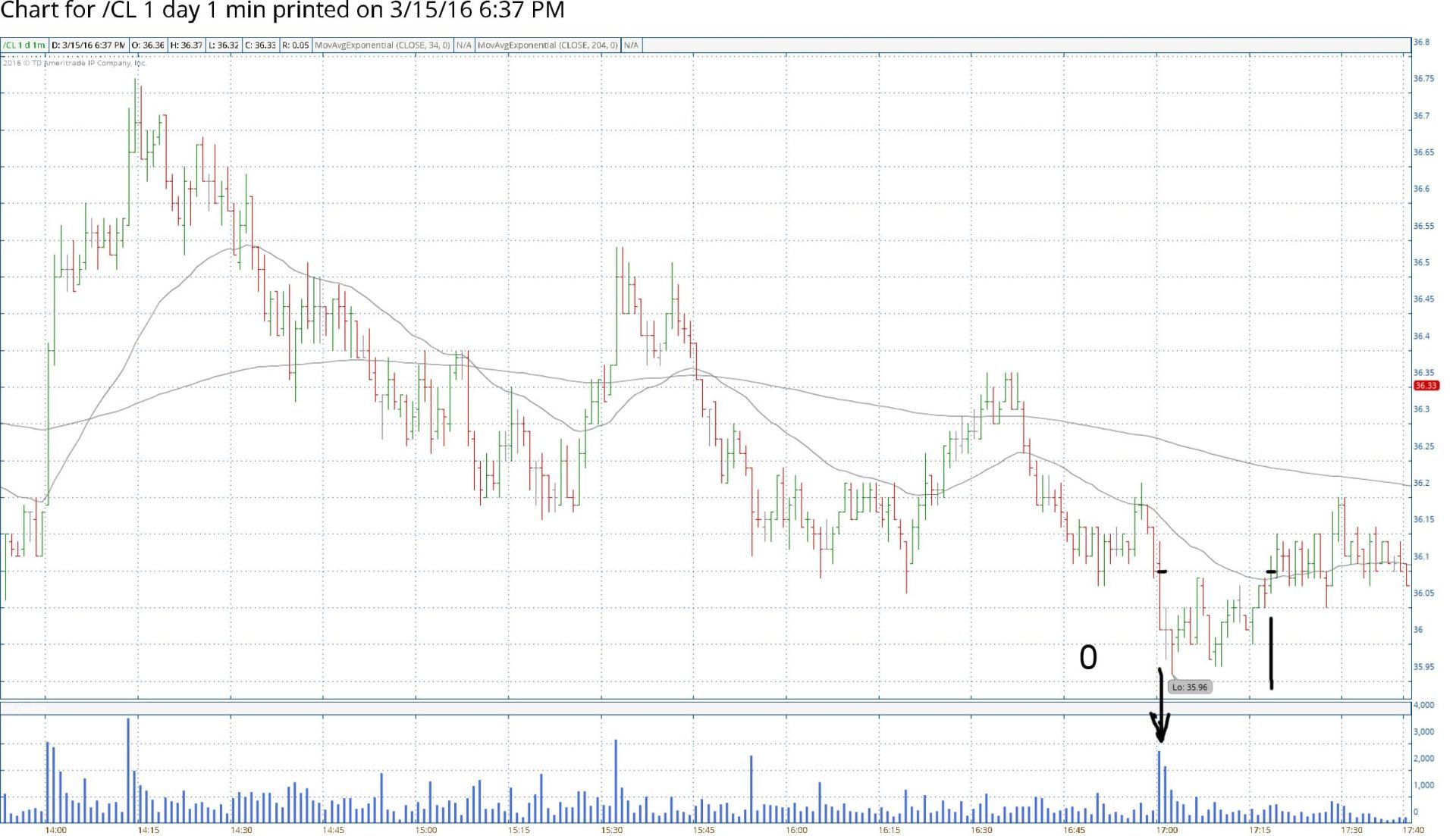
Task: Click the tallest volume bar near 14:15
Action: [128, 769]
